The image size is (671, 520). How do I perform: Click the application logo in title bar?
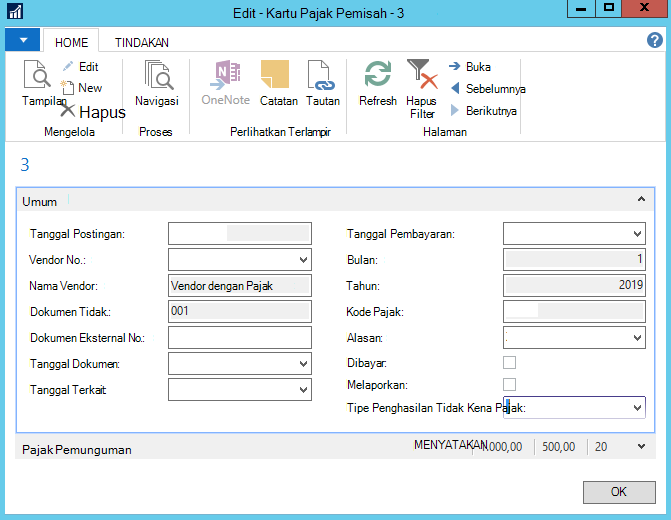click(15, 11)
